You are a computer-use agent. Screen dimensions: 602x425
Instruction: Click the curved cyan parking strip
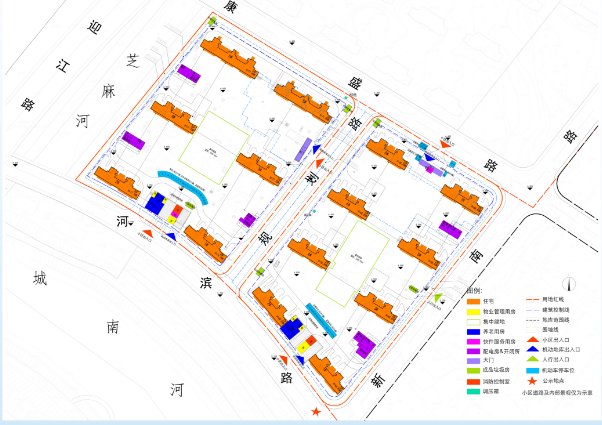point(183,184)
